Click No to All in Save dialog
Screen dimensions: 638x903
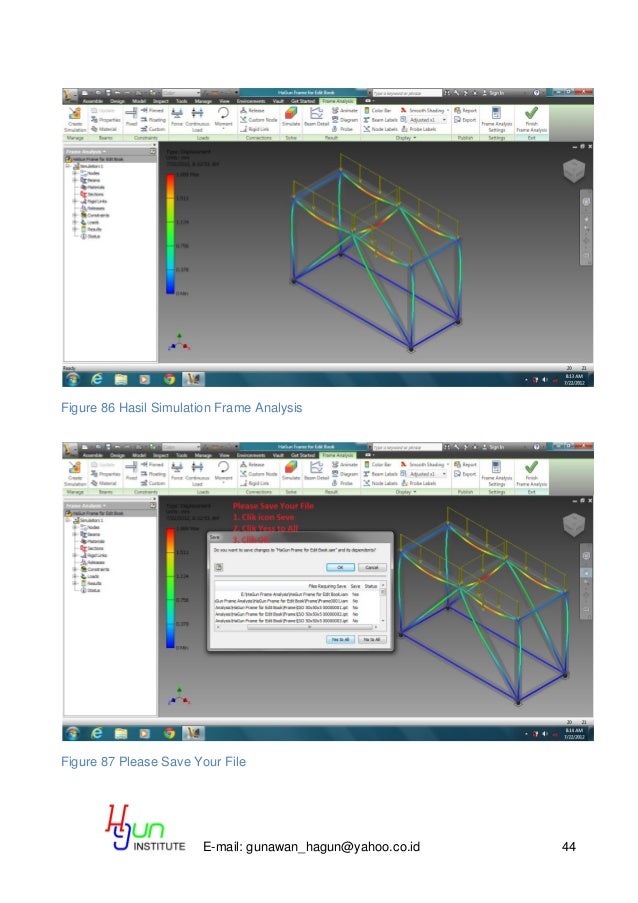(372, 639)
